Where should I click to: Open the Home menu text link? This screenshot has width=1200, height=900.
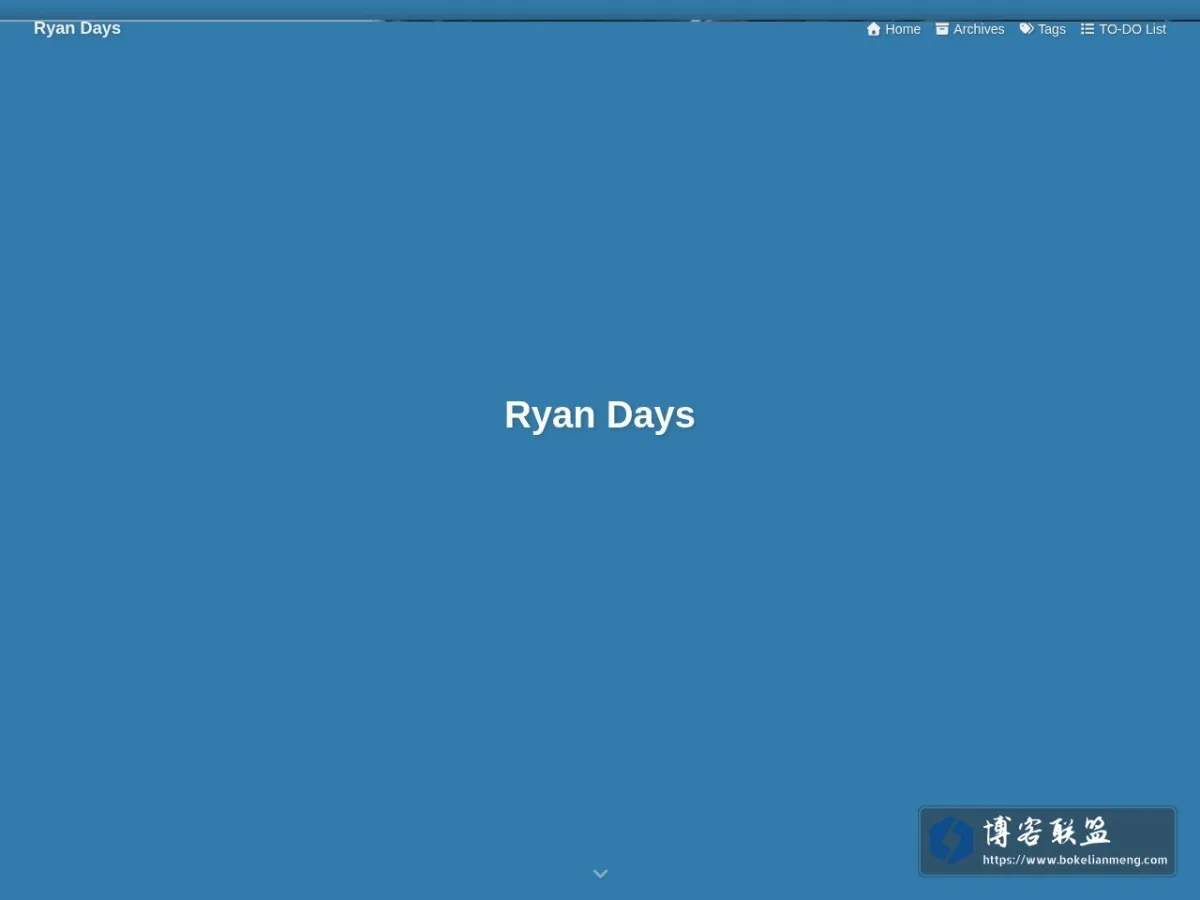(x=903, y=29)
